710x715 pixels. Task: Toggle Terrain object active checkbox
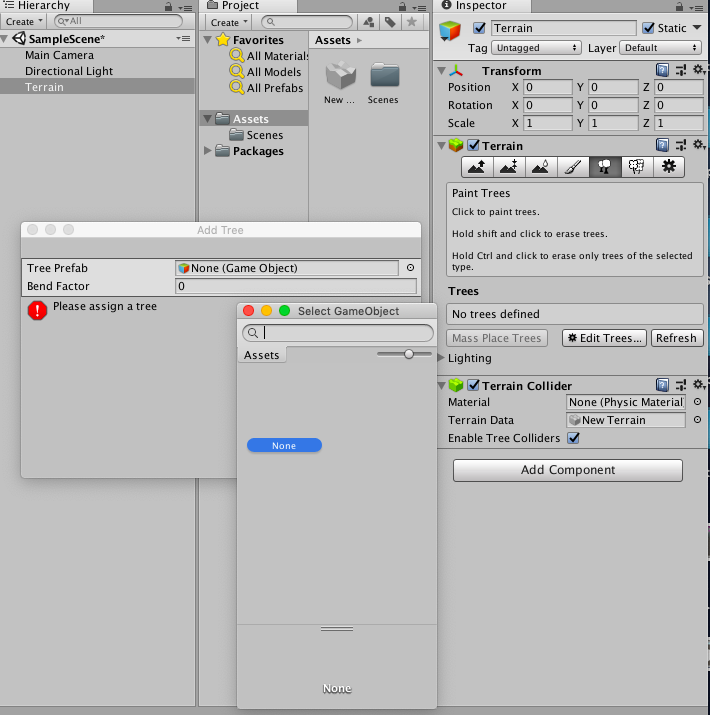479,28
